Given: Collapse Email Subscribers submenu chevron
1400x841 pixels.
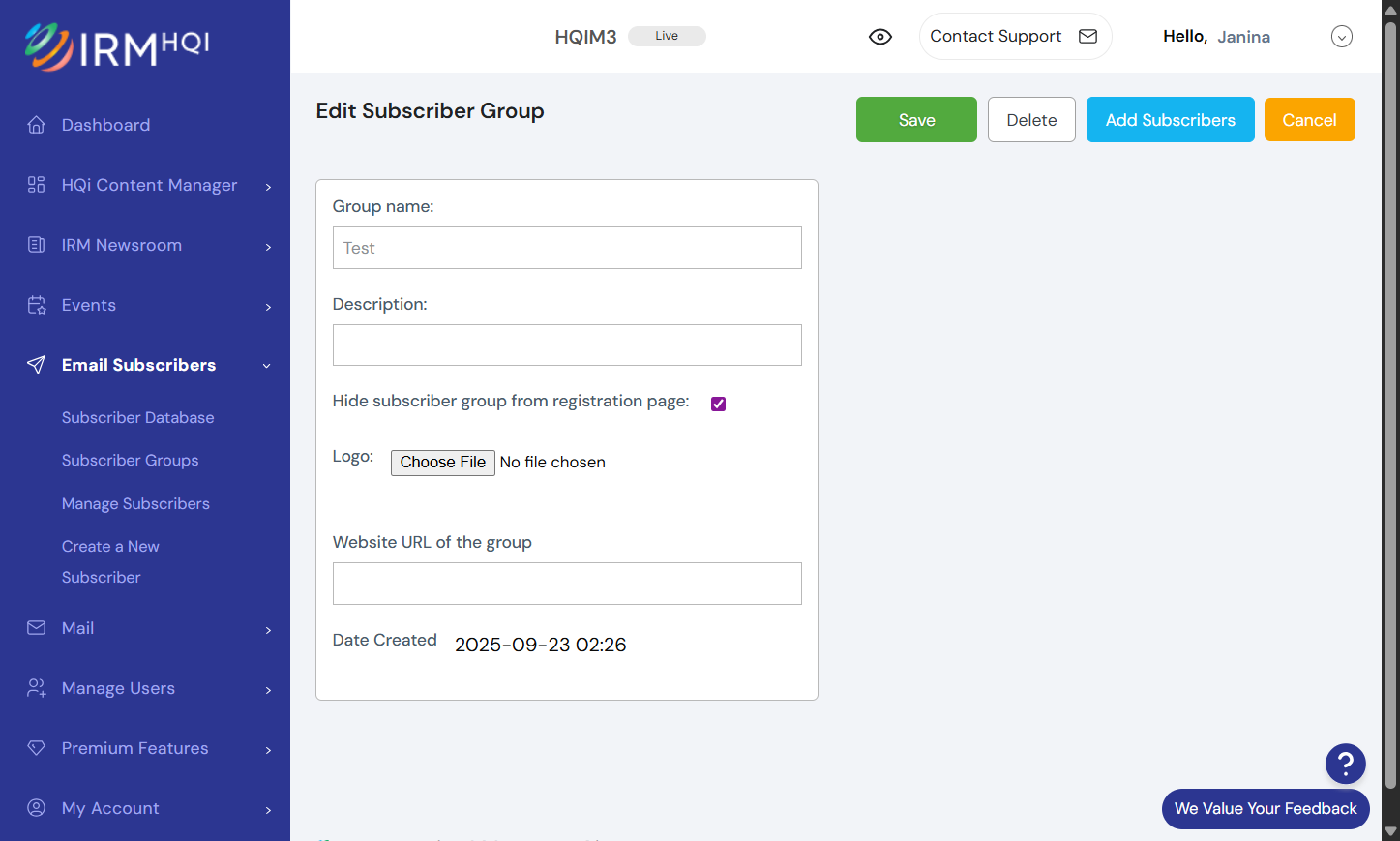Looking at the screenshot, I should pos(267,366).
